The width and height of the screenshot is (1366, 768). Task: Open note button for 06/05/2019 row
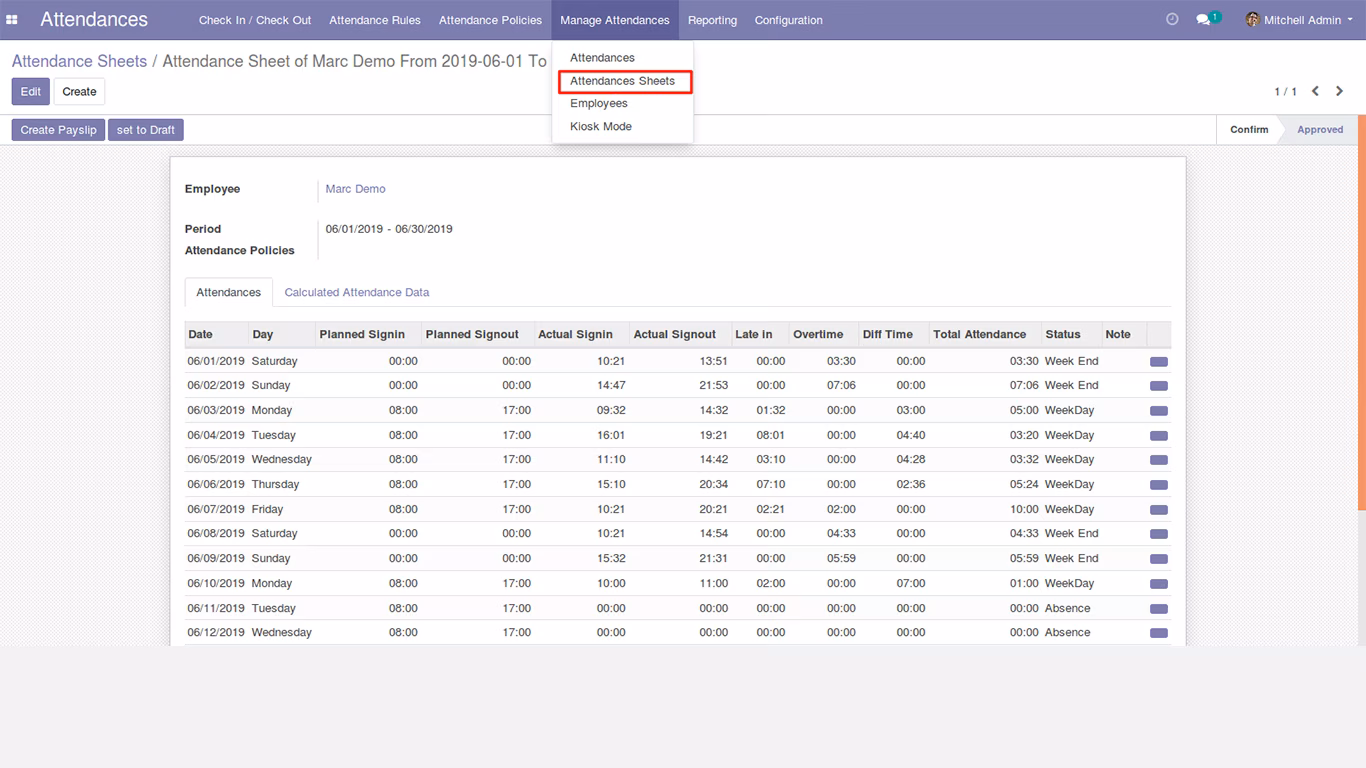pyautogui.click(x=1159, y=460)
